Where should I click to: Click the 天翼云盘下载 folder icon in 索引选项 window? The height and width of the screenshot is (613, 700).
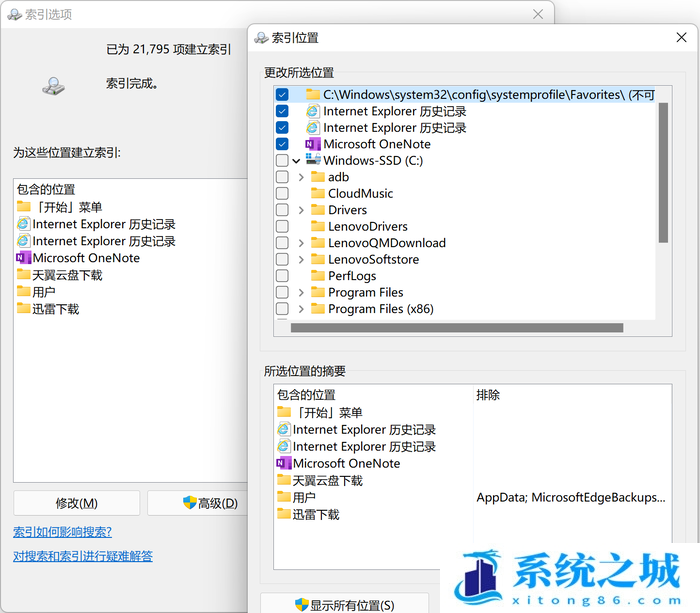pyautogui.click(x=24, y=274)
